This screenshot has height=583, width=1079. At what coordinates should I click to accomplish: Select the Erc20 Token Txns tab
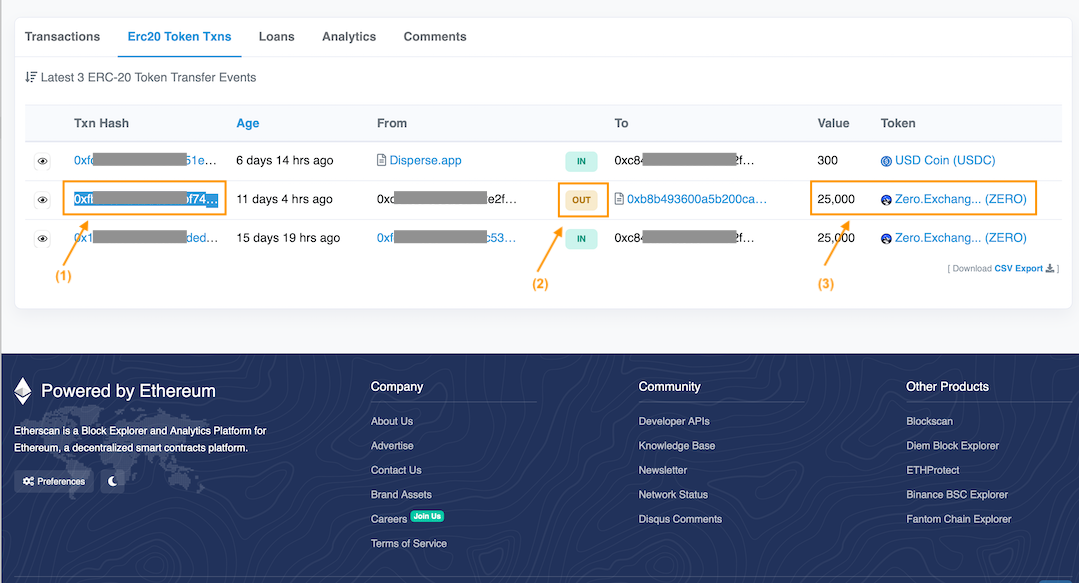coord(179,36)
